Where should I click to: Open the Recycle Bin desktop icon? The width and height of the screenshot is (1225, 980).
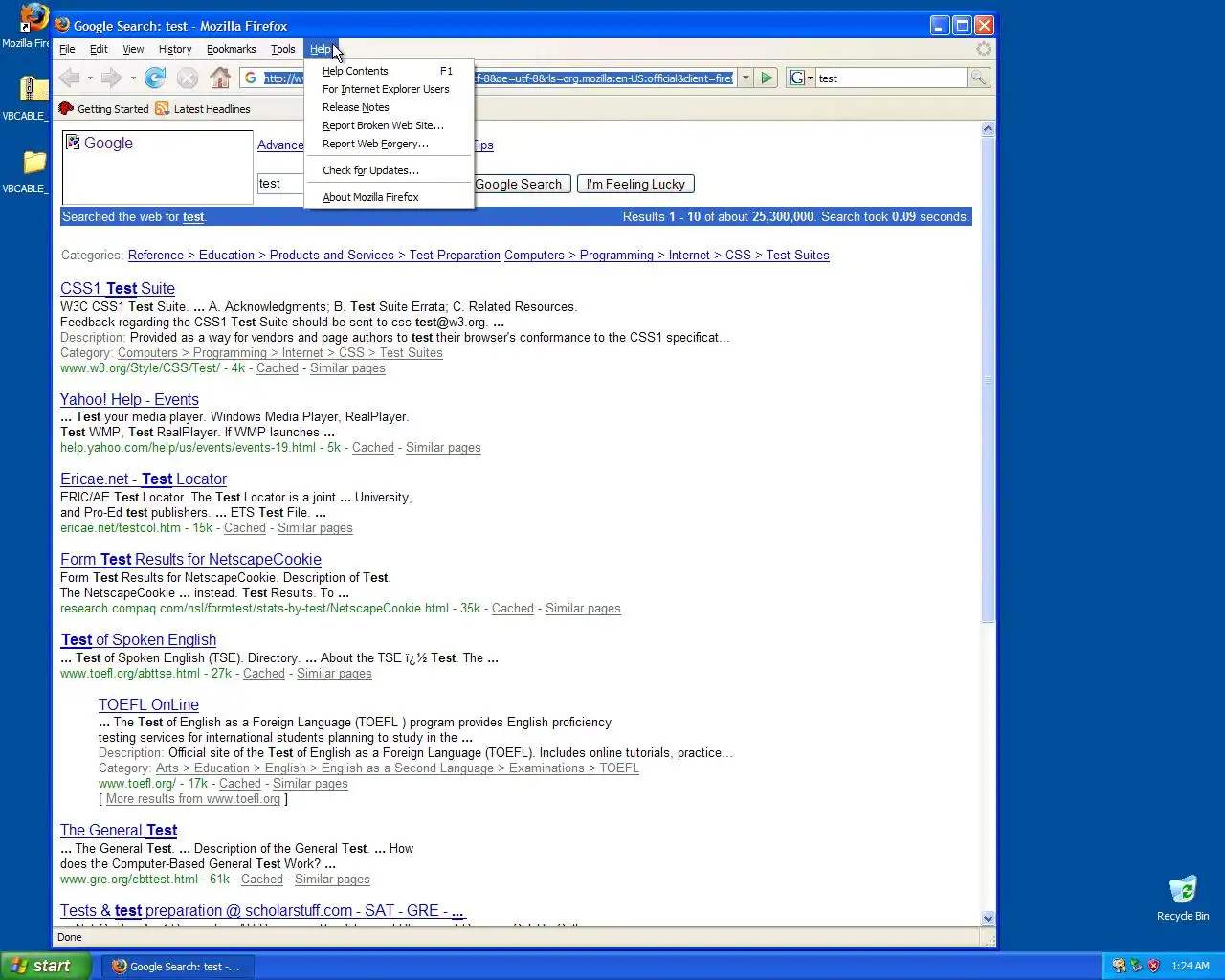[x=1183, y=898]
